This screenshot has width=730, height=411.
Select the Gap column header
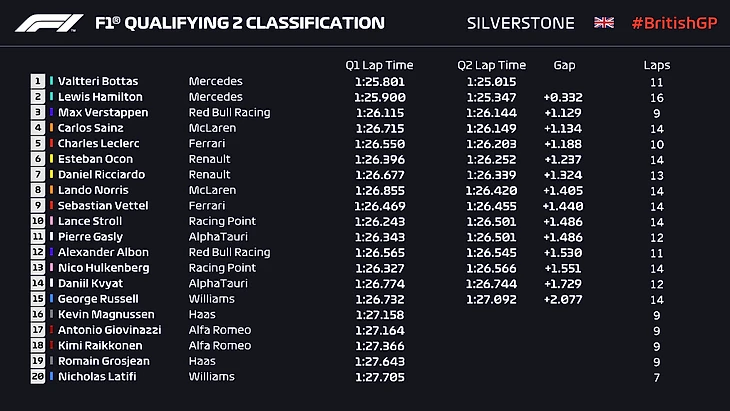click(564, 65)
